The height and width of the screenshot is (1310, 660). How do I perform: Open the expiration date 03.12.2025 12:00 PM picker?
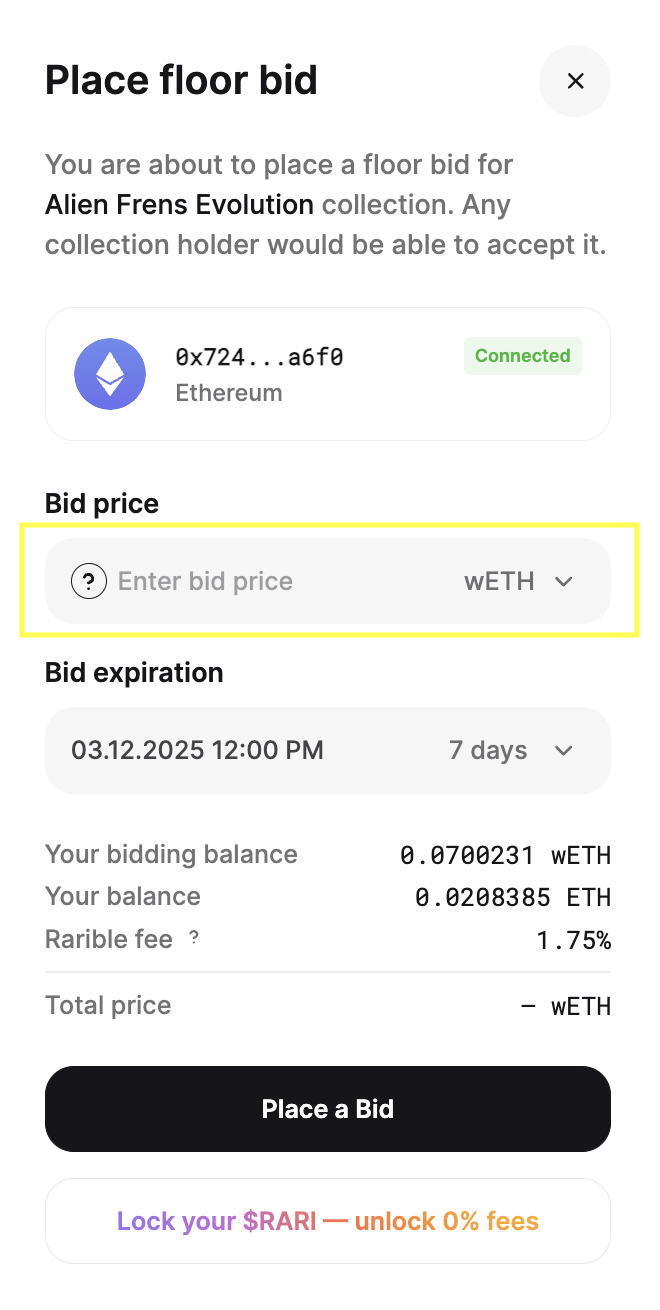(197, 750)
